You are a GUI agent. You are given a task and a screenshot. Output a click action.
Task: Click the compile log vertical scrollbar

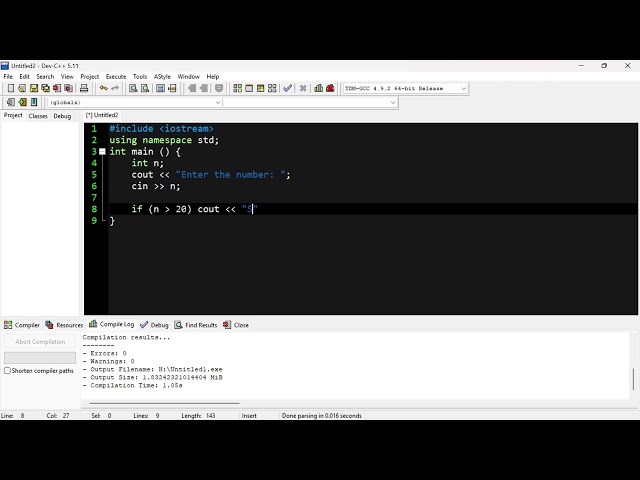click(x=633, y=379)
